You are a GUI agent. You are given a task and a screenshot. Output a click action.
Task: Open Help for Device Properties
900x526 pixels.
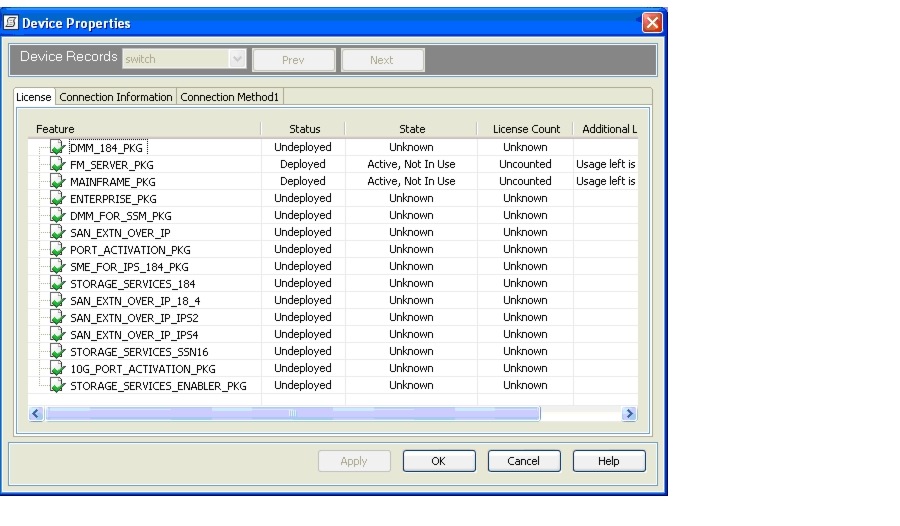[x=608, y=461]
